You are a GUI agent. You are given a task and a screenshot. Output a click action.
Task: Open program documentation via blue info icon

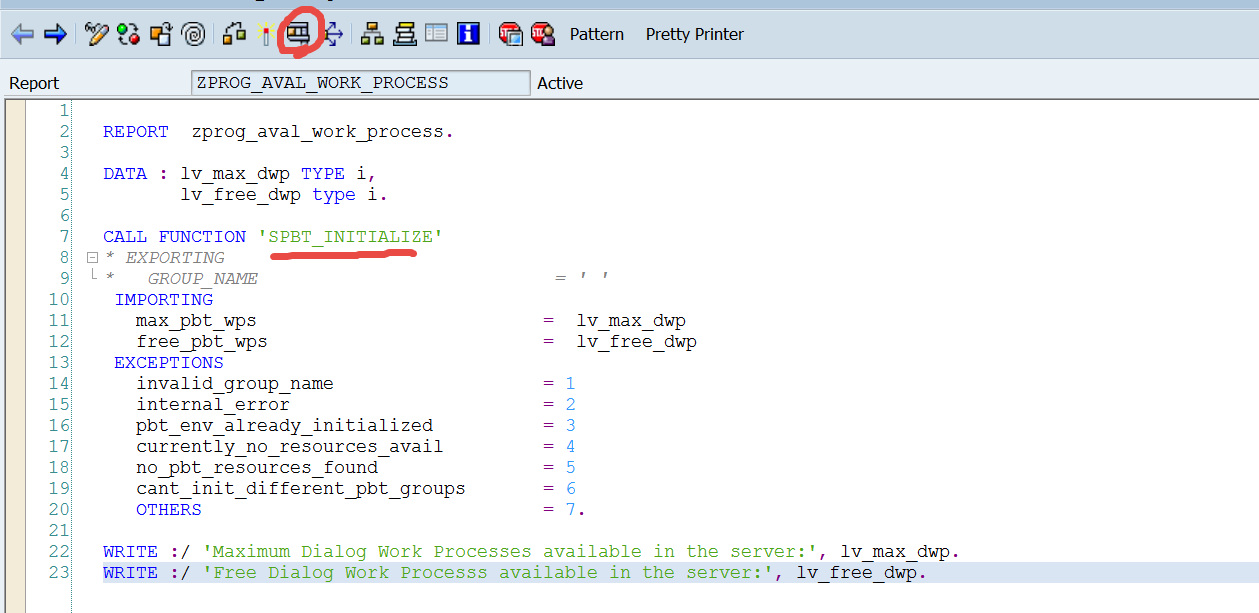467,33
